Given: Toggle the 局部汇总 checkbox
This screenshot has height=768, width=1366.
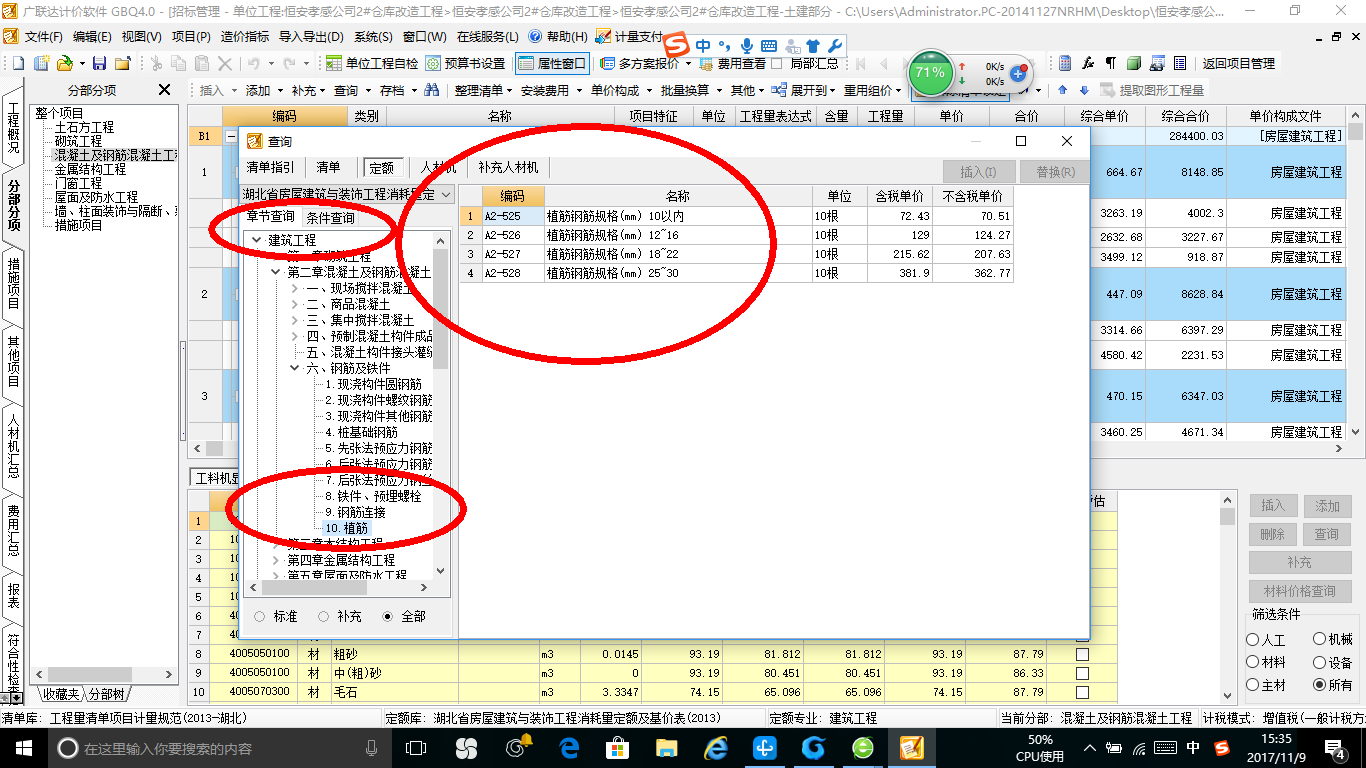Looking at the screenshot, I should pos(777,63).
